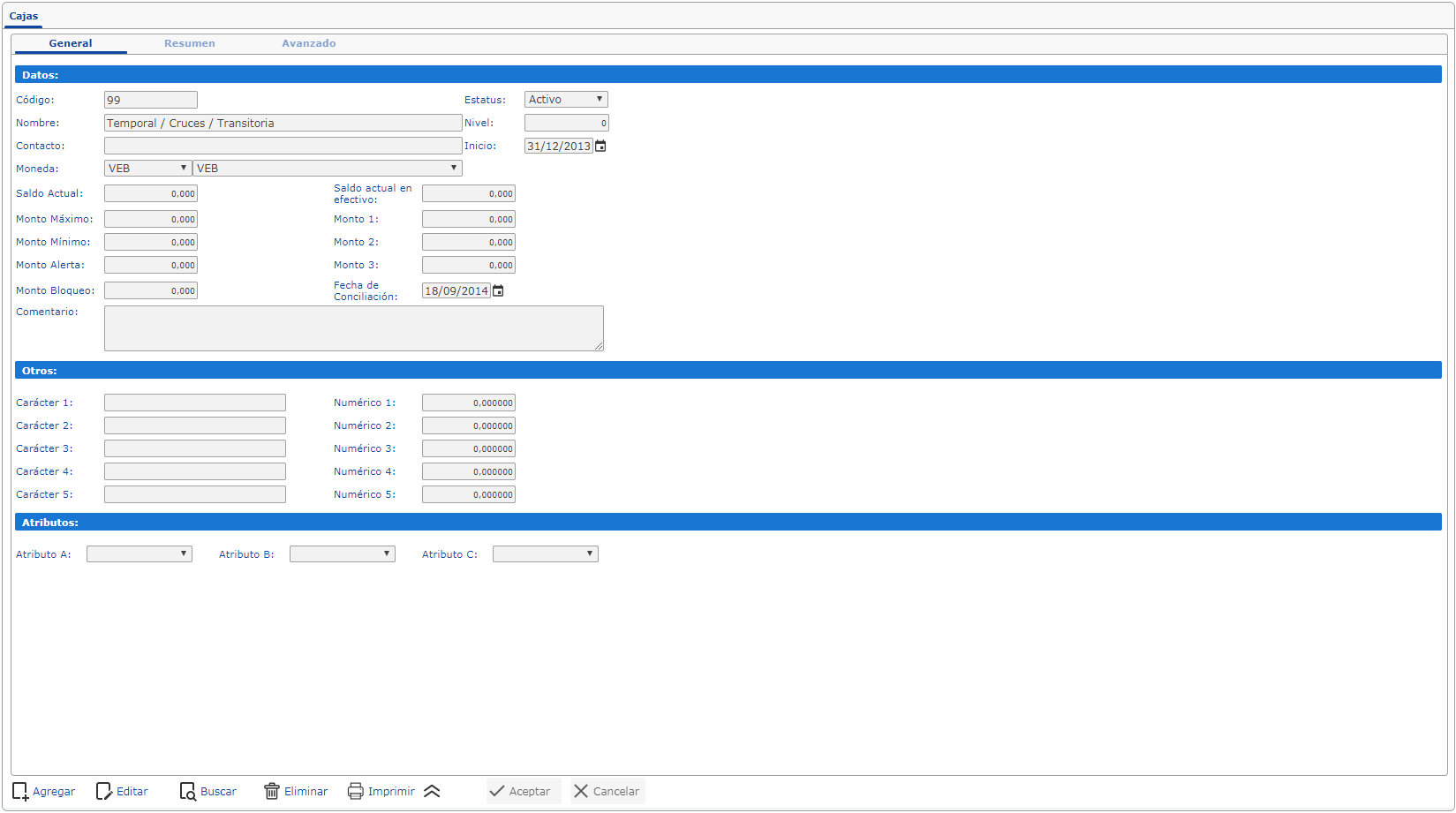Expand toolbar with double chevron up icon
This screenshot has height=813, width=1456.
click(x=432, y=792)
